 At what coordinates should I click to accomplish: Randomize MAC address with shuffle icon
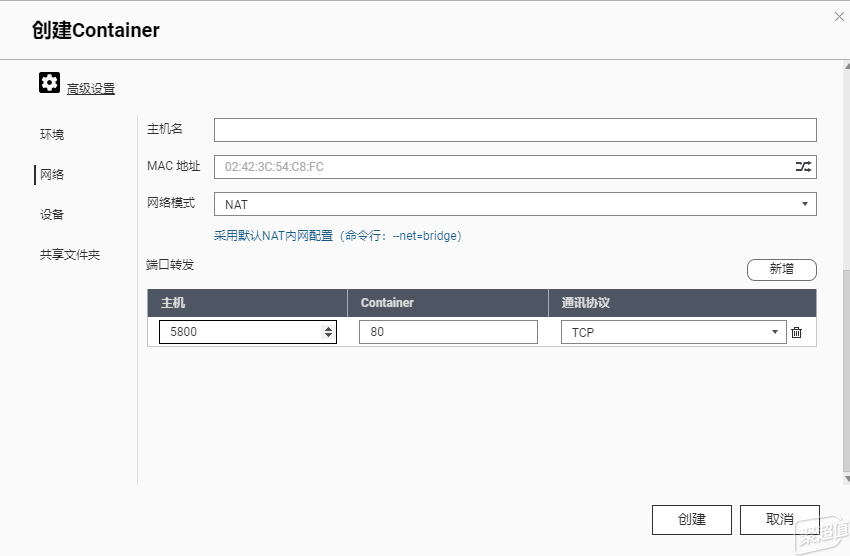tap(803, 167)
